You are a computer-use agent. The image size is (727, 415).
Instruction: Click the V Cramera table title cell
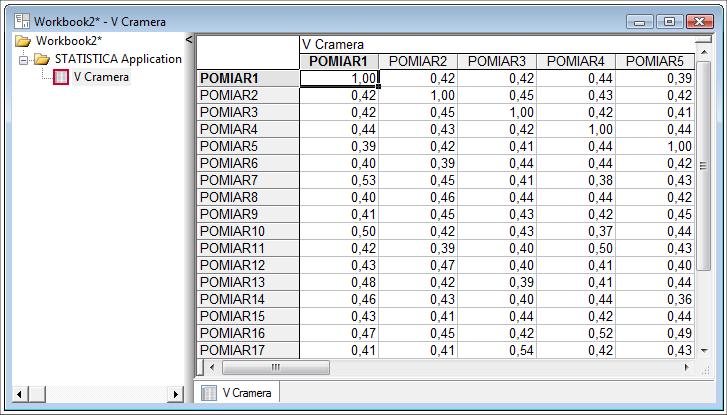[497, 45]
